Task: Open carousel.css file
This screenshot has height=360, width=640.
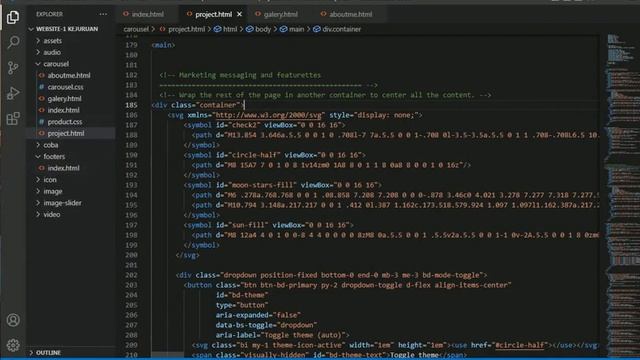Action: [65, 87]
